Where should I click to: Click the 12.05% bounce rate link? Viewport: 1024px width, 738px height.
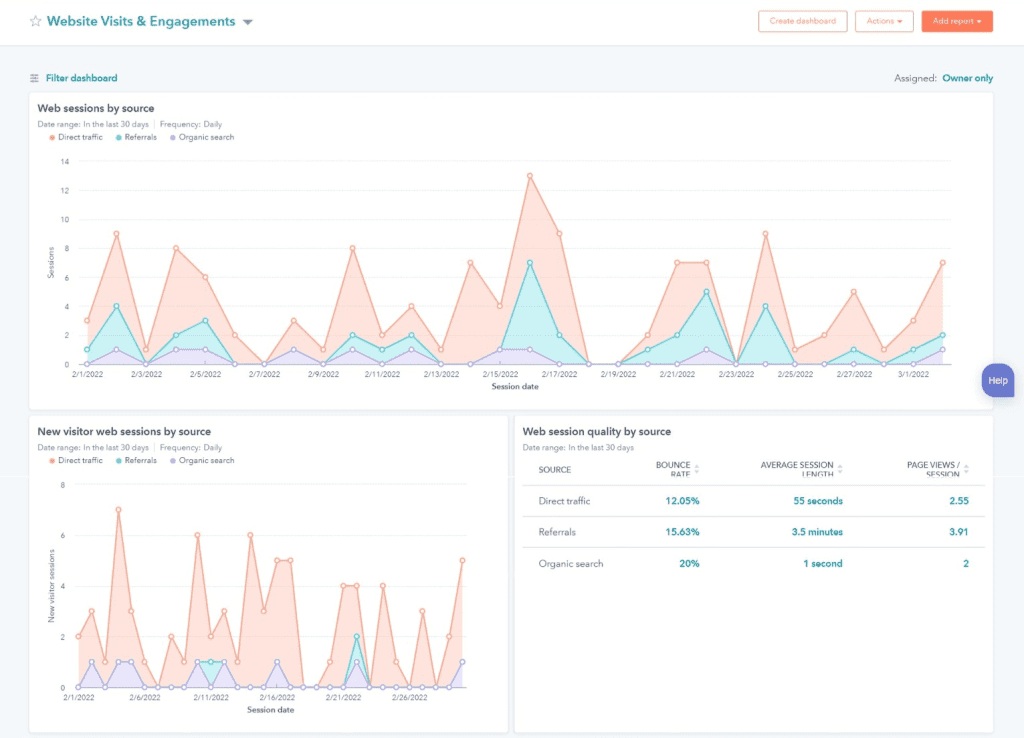[680, 501]
